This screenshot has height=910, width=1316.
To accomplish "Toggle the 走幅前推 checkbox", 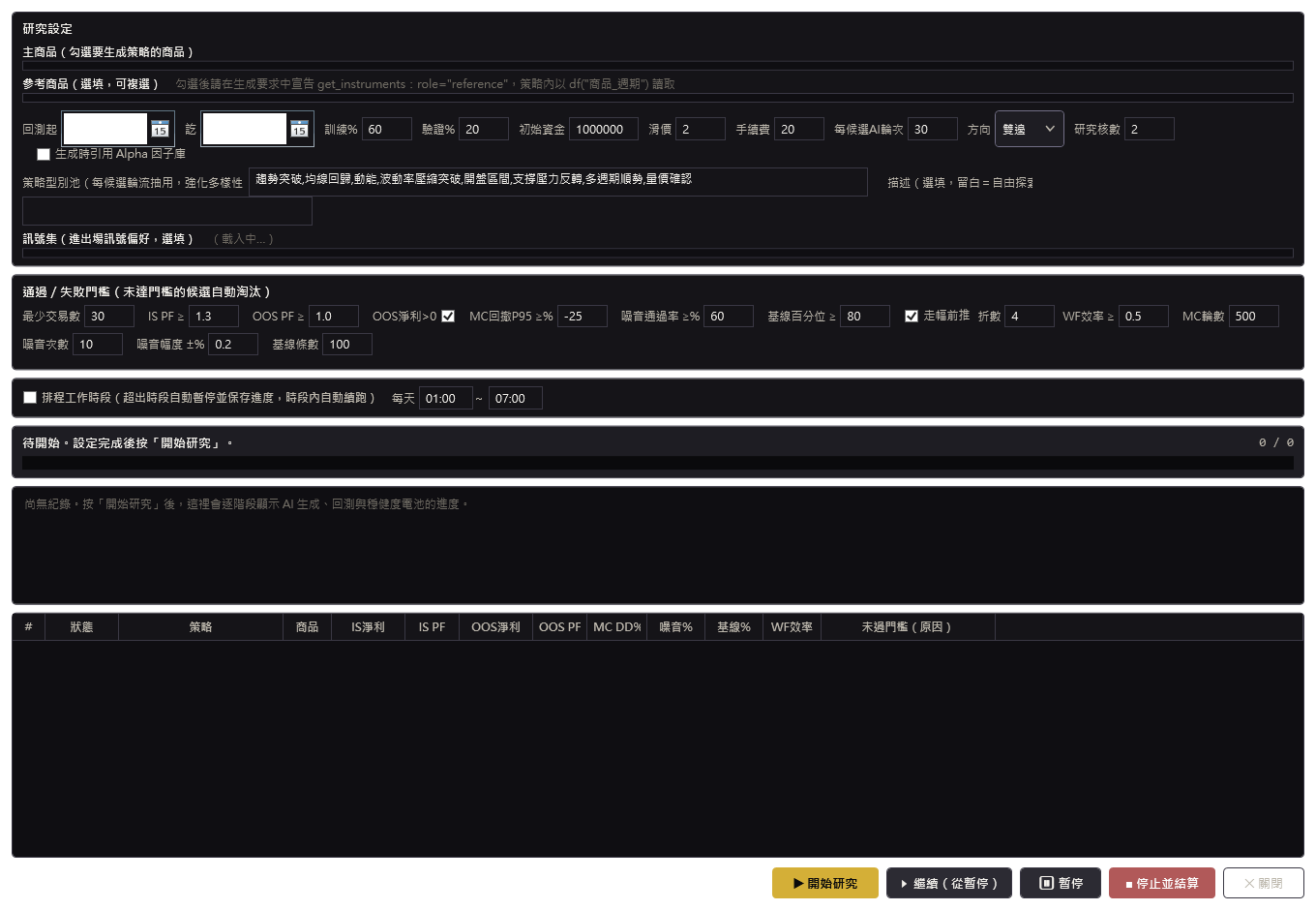I will point(912,316).
